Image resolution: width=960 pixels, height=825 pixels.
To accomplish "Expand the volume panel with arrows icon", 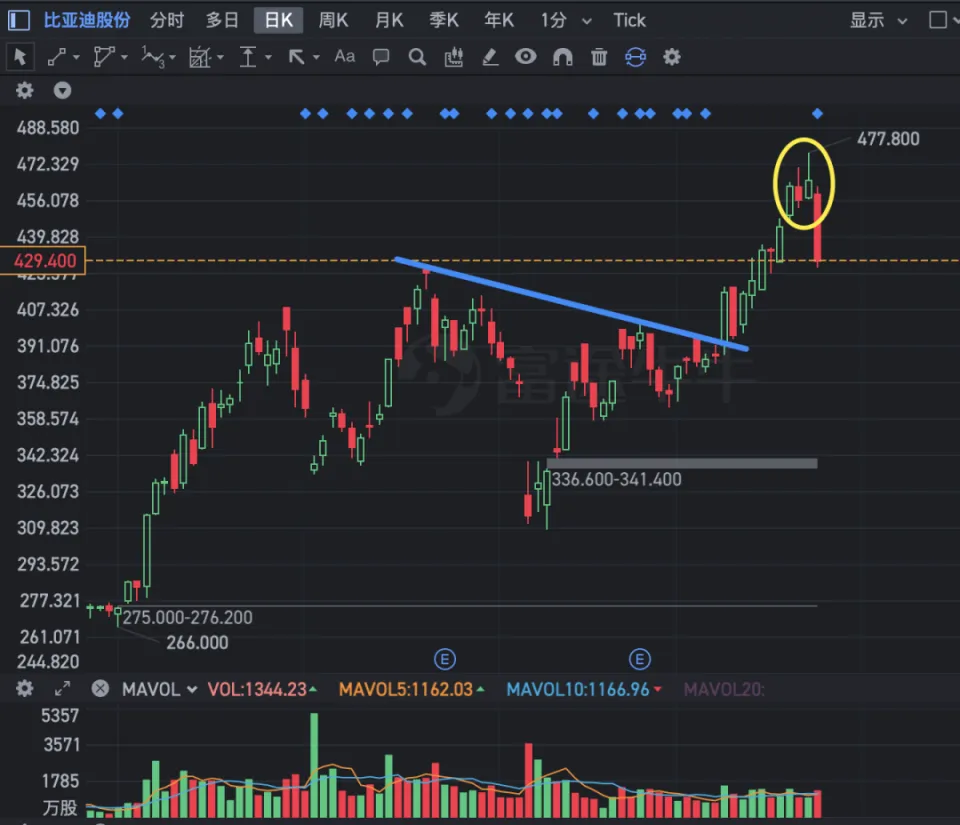I will (x=62, y=689).
